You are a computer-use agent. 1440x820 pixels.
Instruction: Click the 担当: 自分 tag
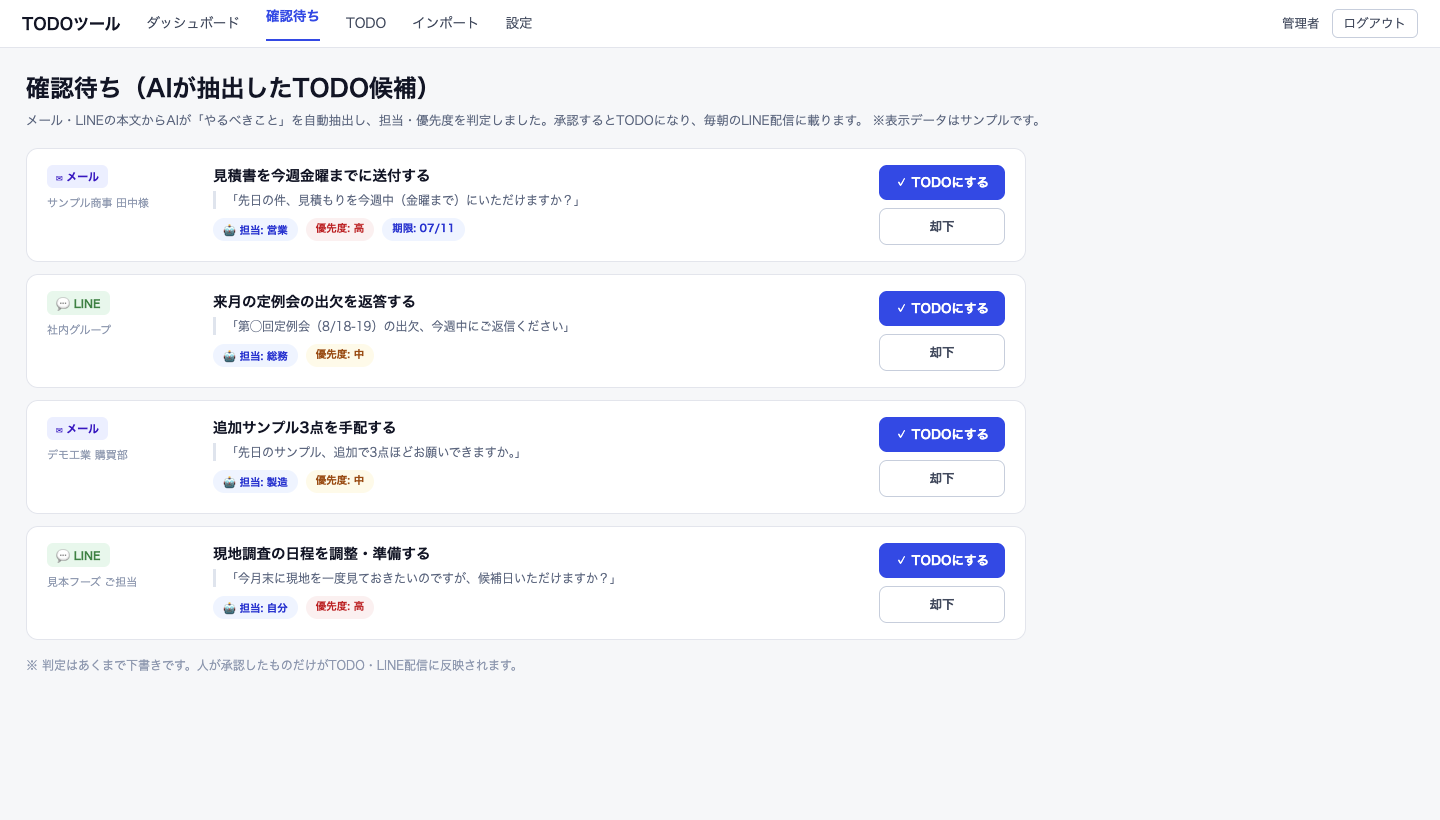[255, 607]
